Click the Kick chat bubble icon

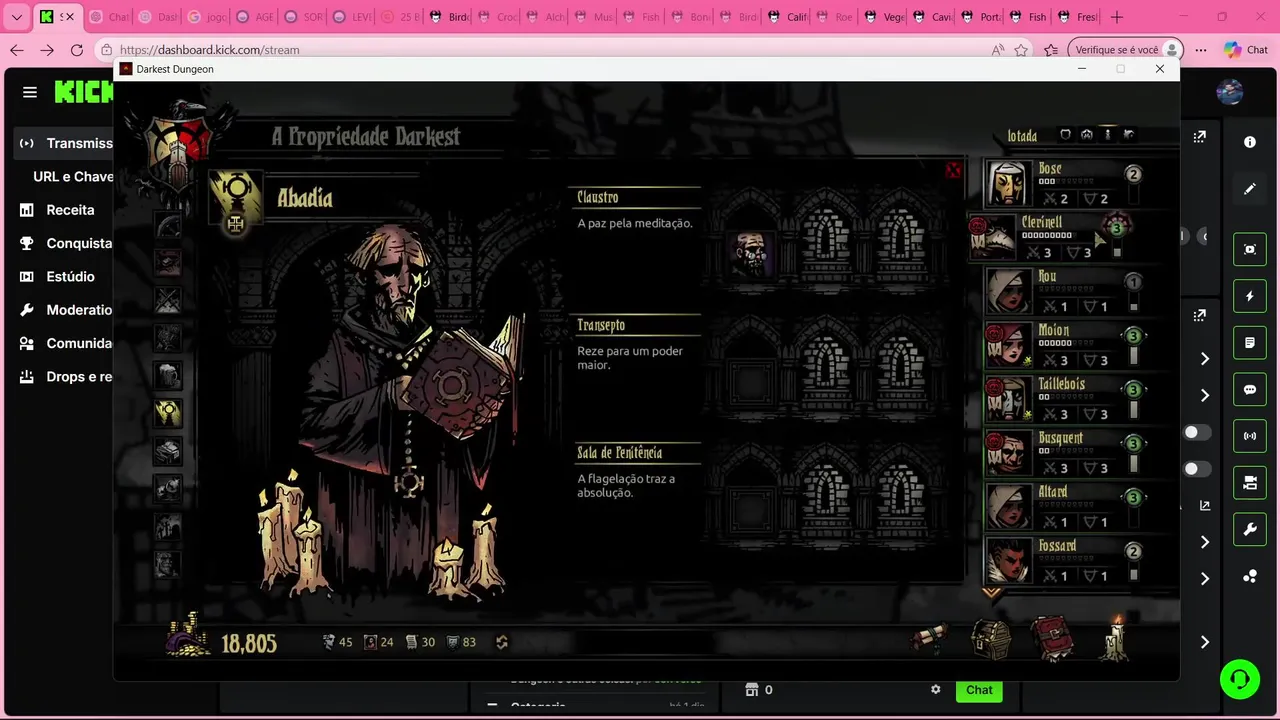pyautogui.click(x=1250, y=390)
